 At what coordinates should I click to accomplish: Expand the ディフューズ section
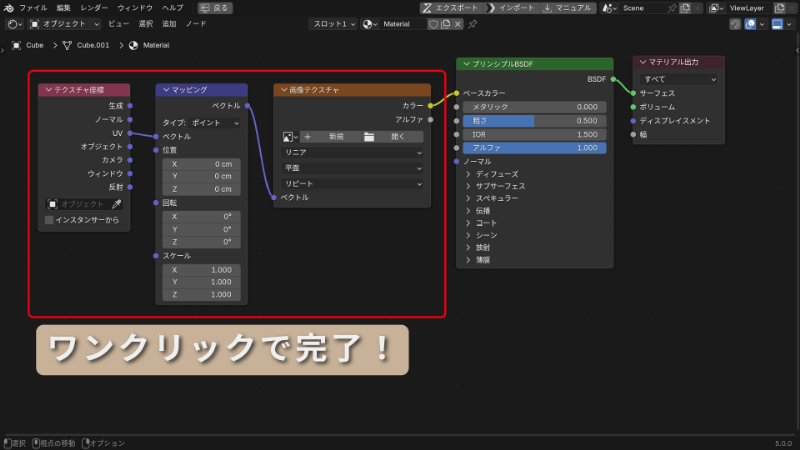point(468,174)
